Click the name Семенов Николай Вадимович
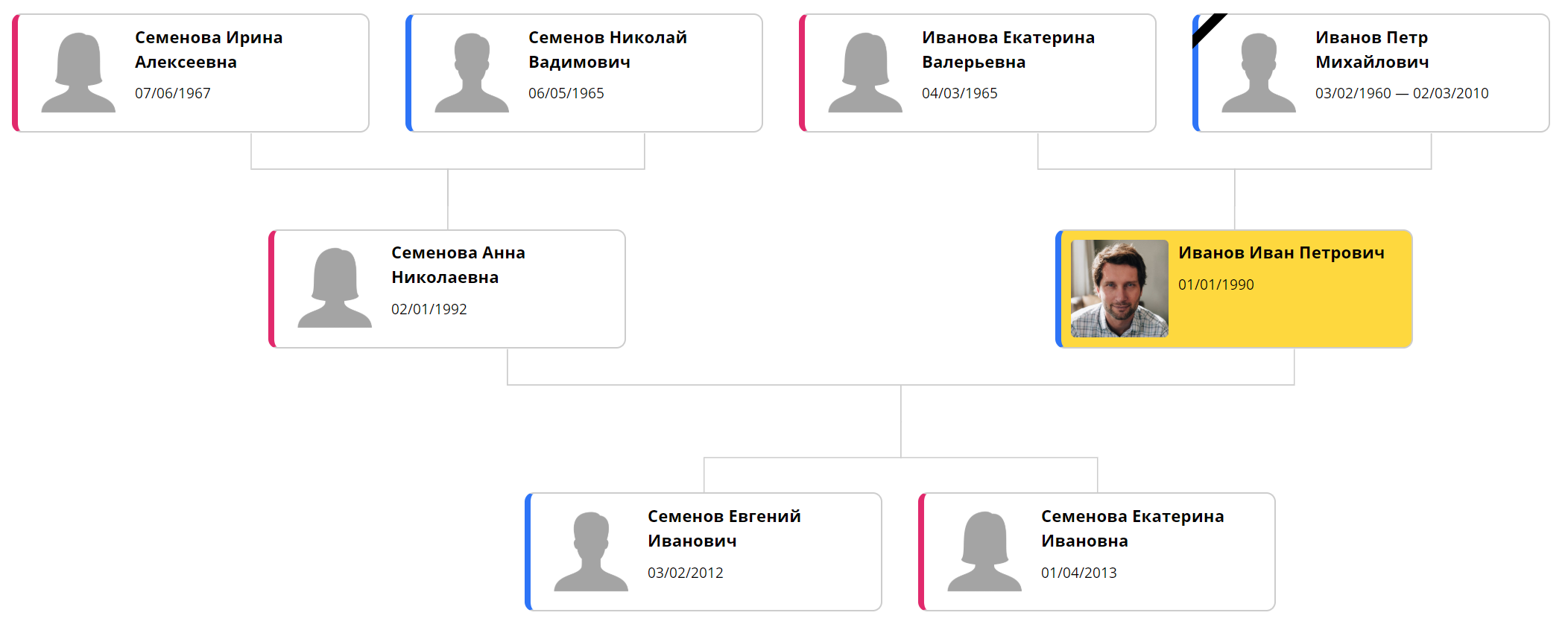 607,50
